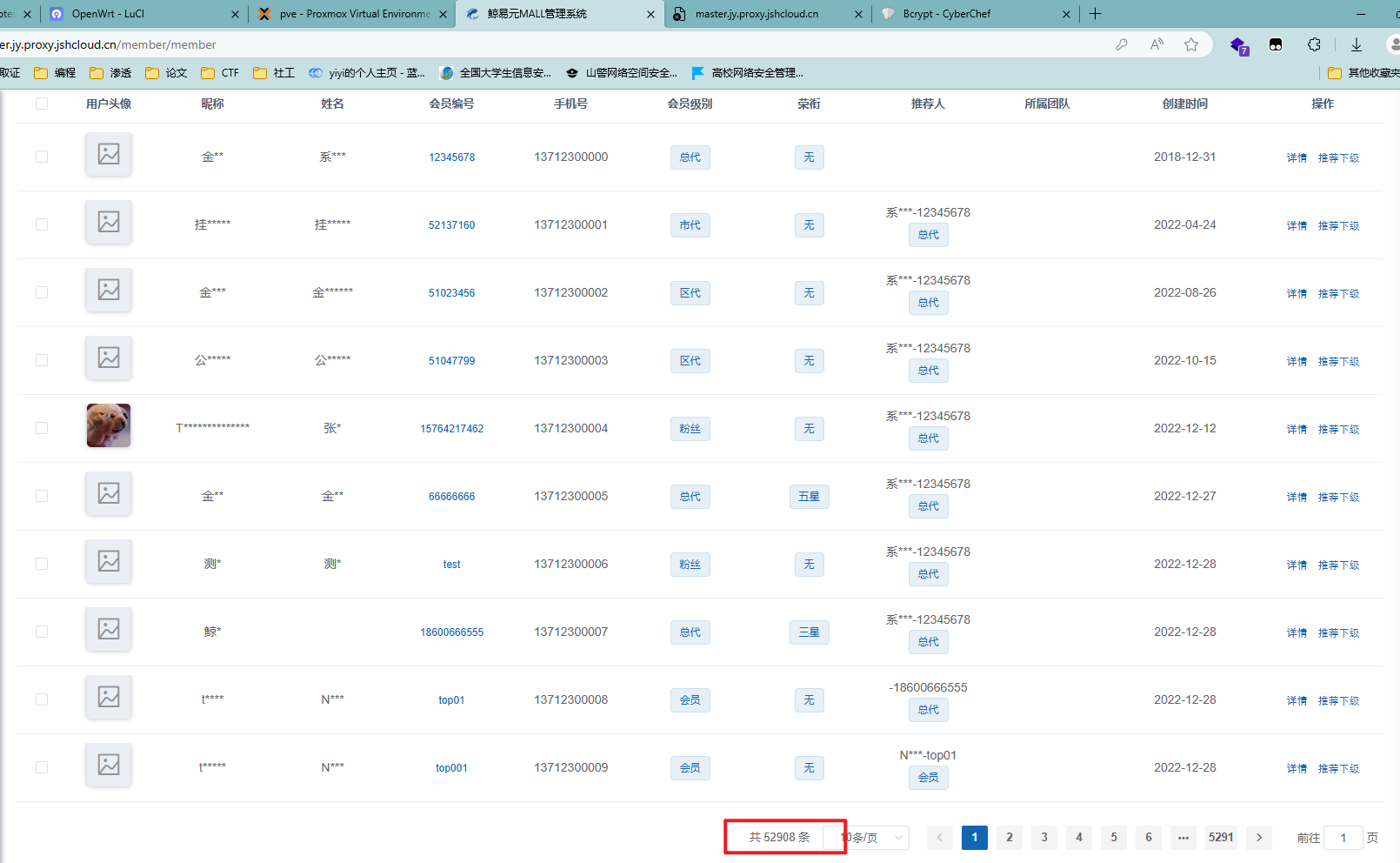Check the row checkbox for member test
This screenshot has width=1400, height=863.
click(42, 564)
